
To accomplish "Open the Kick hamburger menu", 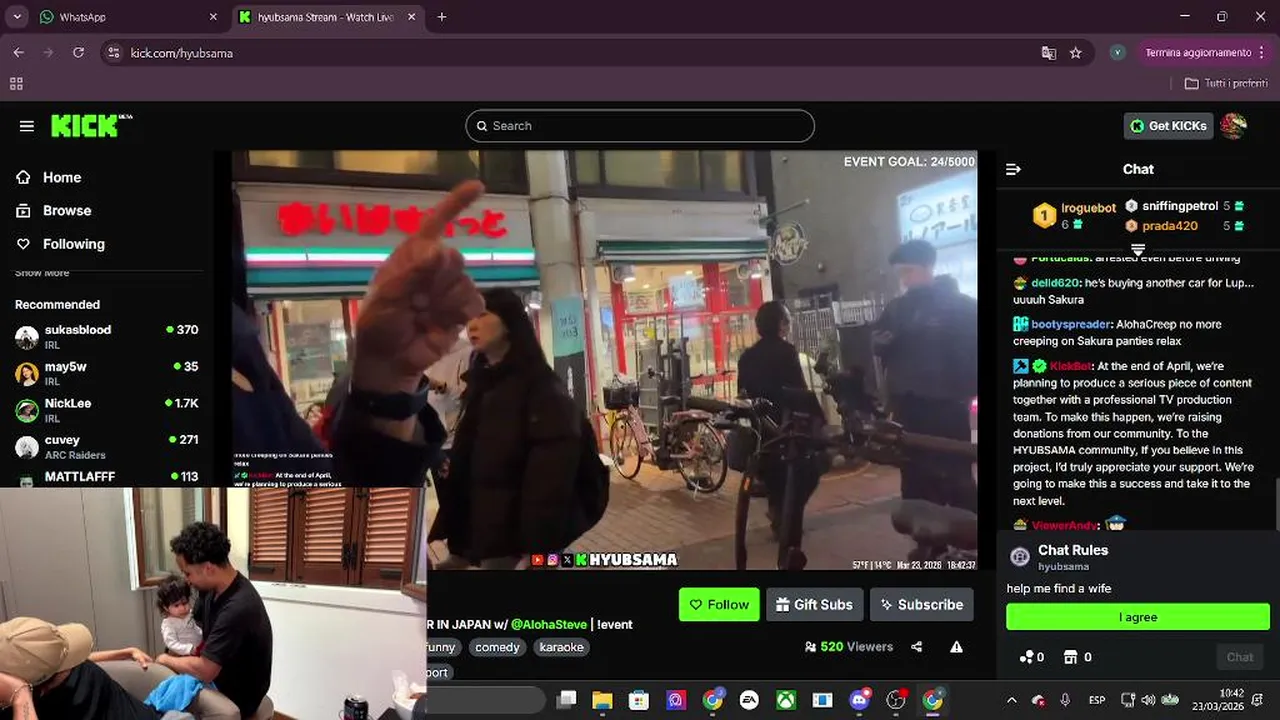I will [27, 126].
